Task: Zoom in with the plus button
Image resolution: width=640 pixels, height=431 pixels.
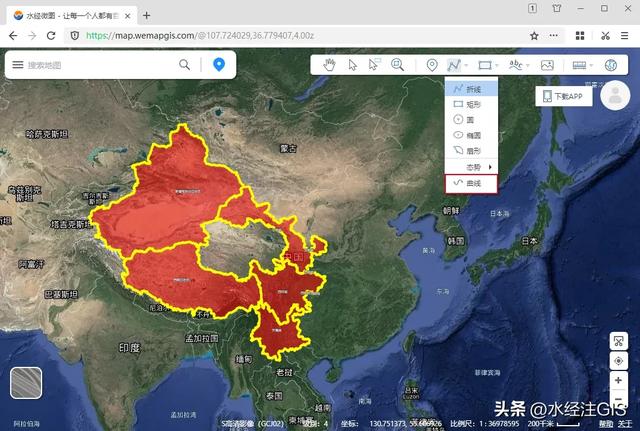Action: click(618, 380)
